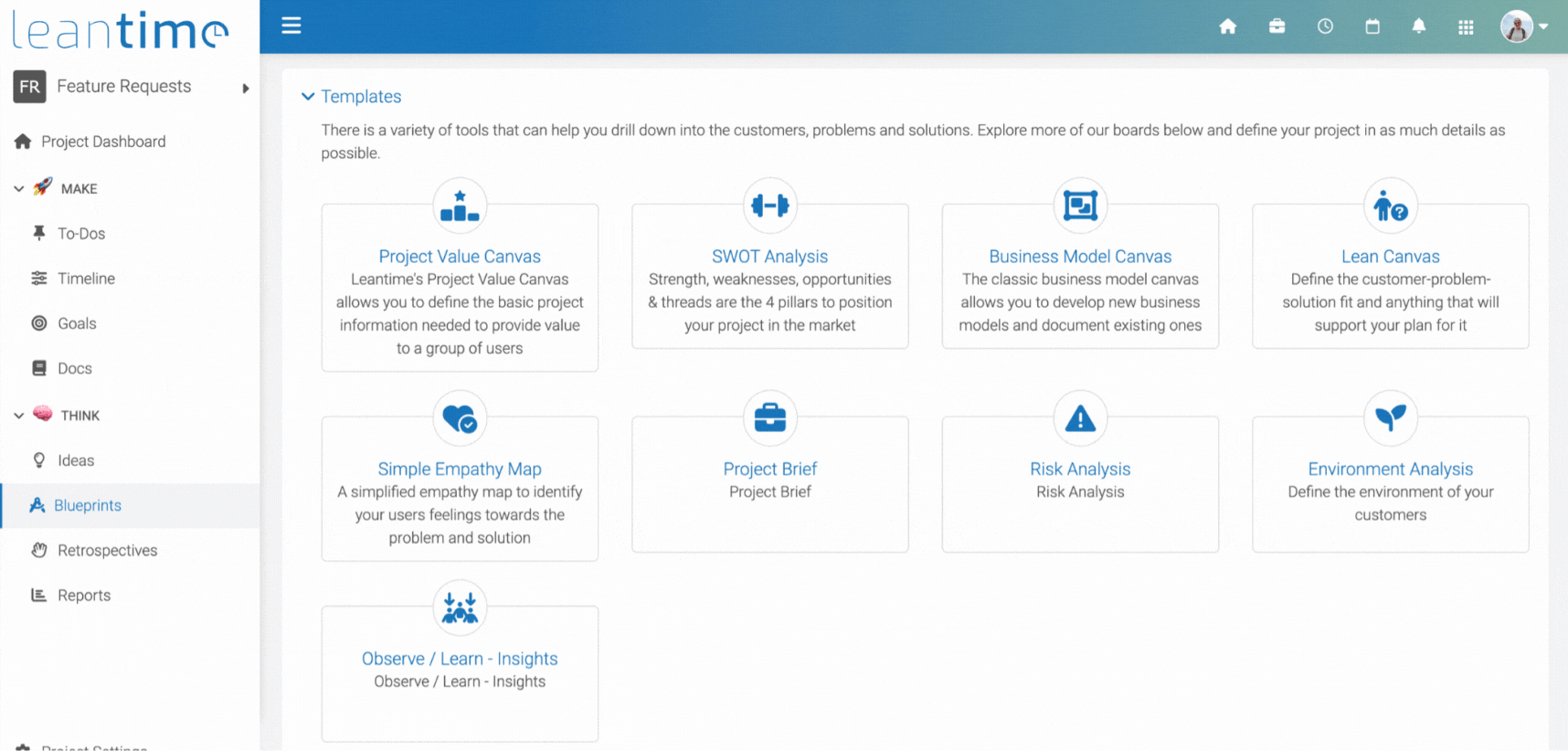
Task: Click MAKE section label
Action: pos(79,188)
